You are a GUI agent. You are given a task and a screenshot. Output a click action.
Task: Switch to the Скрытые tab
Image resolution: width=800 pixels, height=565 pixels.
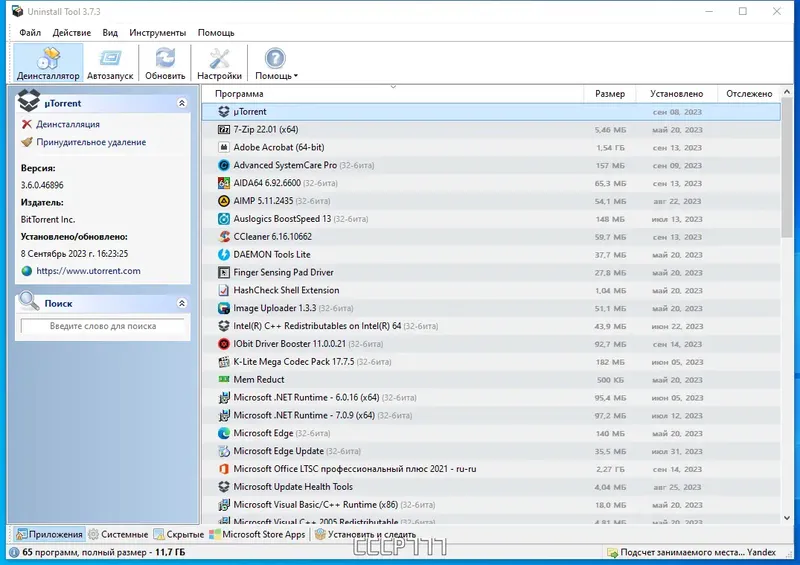coord(179,534)
